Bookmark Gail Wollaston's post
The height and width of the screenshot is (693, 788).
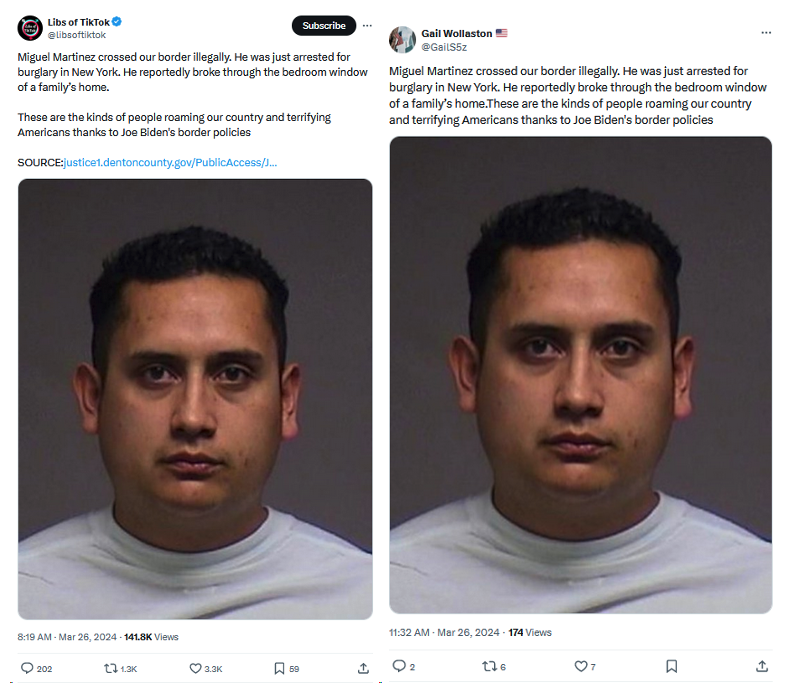(671, 666)
